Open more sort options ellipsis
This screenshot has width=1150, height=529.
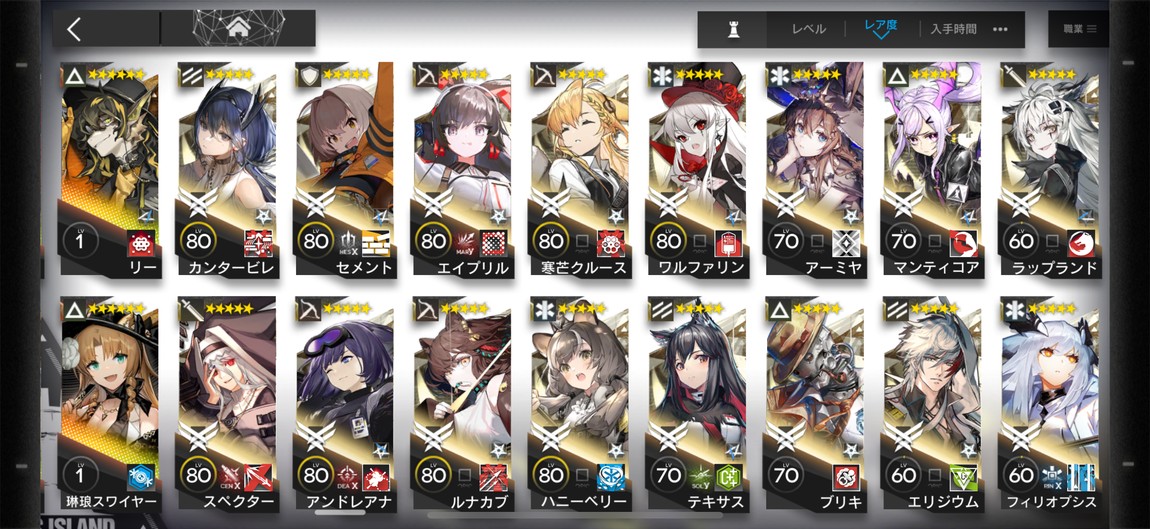[x=1000, y=29]
